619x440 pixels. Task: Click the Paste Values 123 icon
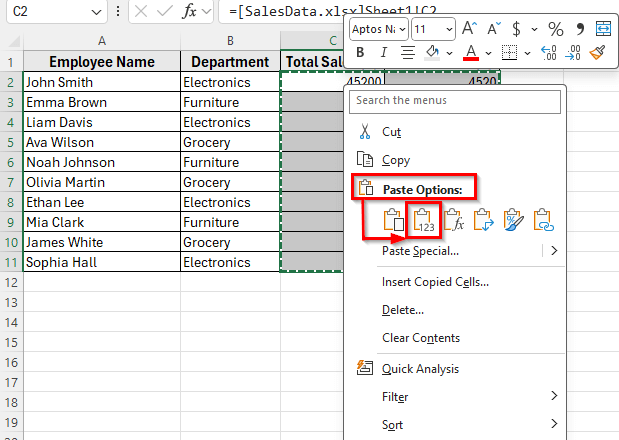423,220
